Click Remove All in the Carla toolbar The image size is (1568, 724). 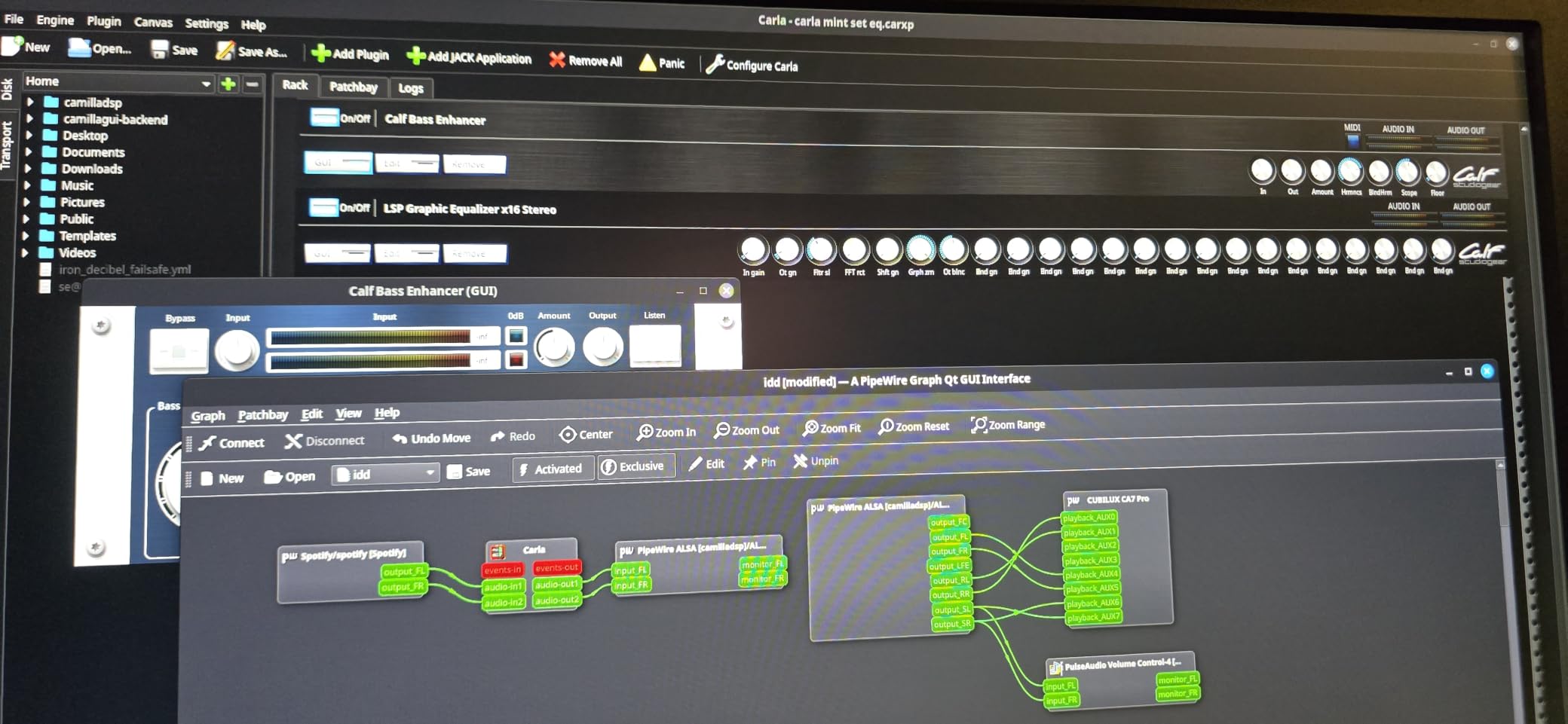click(586, 60)
